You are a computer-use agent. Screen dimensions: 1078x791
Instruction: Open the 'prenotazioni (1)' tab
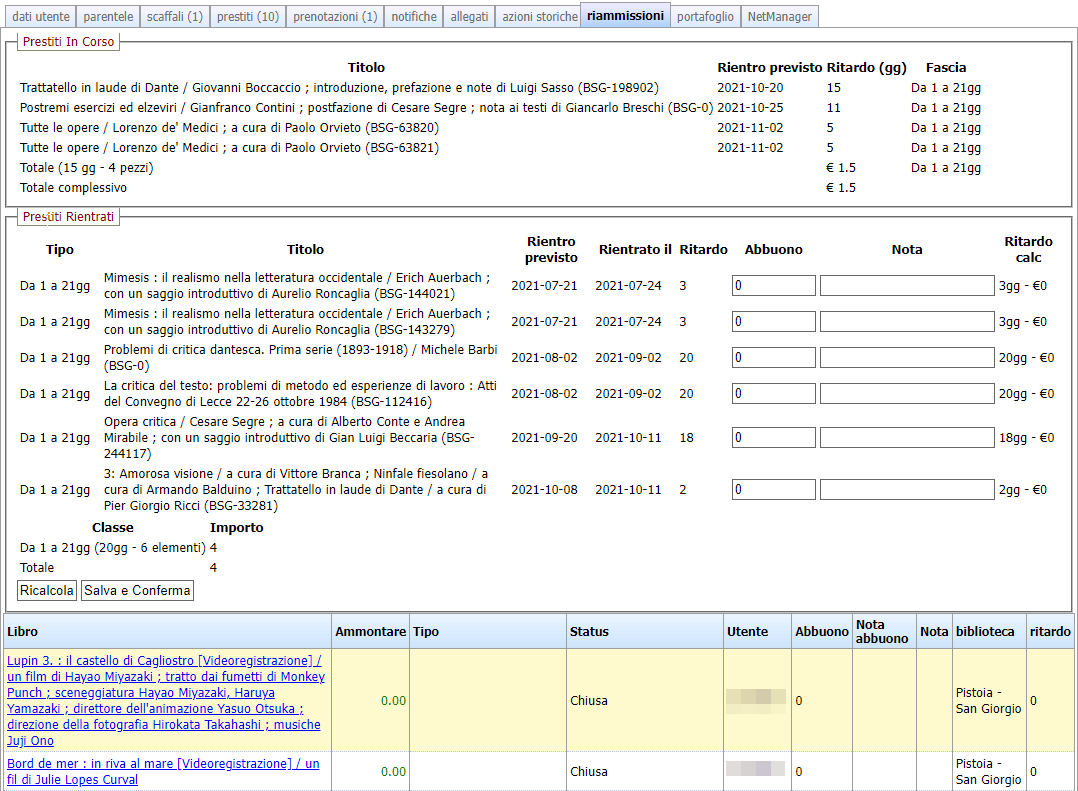point(335,16)
